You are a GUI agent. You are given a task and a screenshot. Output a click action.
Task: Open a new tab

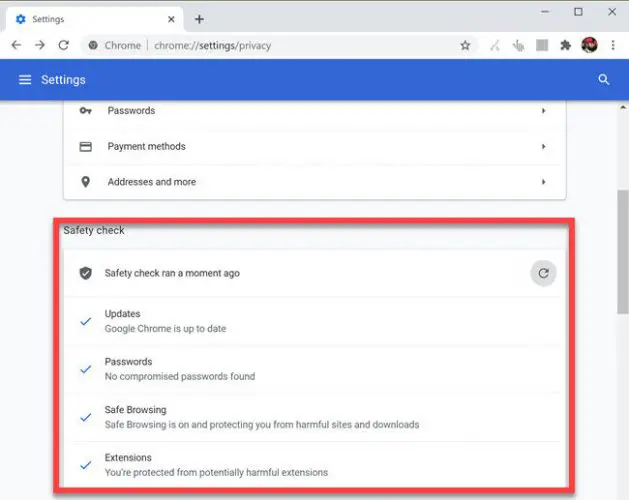199,19
